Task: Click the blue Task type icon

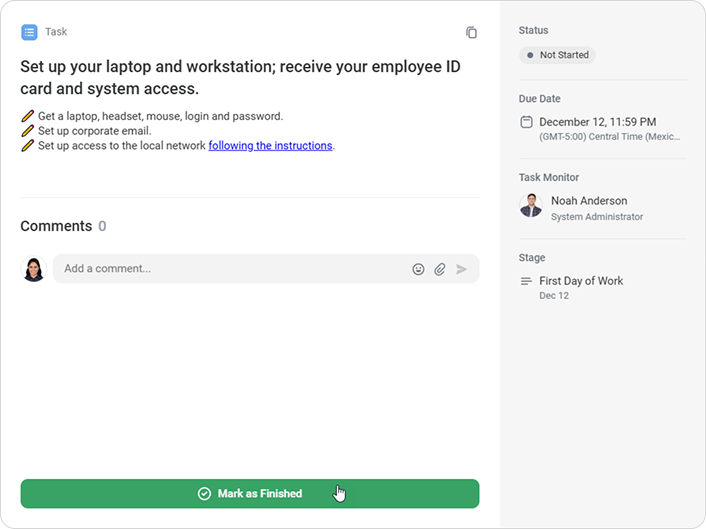Action: (x=29, y=32)
